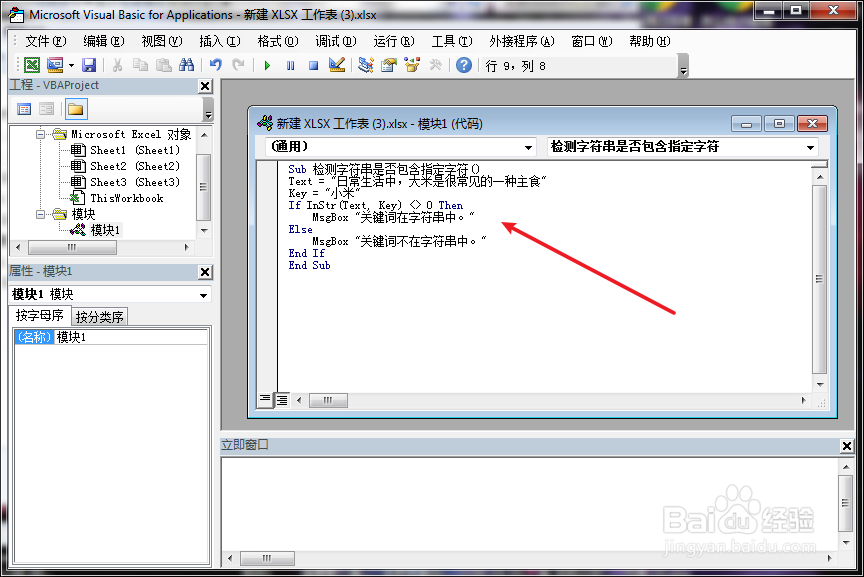Open the 文件(F) menu
864x577 pixels.
point(46,41)
